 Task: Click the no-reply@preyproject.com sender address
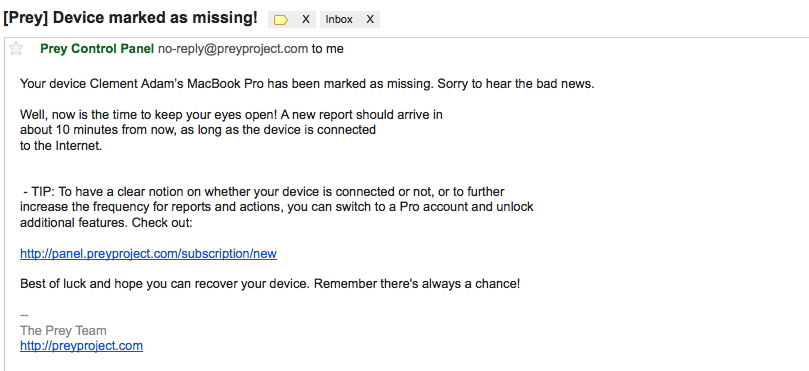233,49
